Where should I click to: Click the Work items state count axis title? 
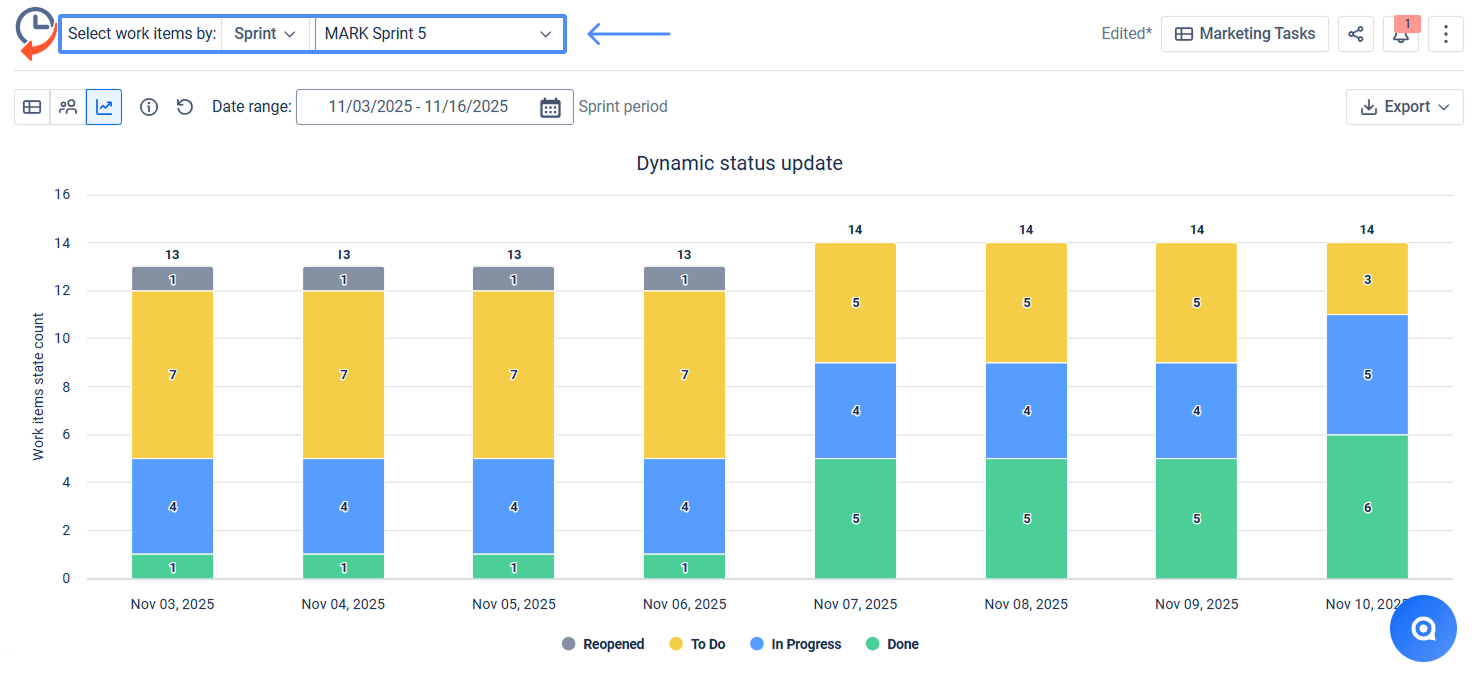39,386
